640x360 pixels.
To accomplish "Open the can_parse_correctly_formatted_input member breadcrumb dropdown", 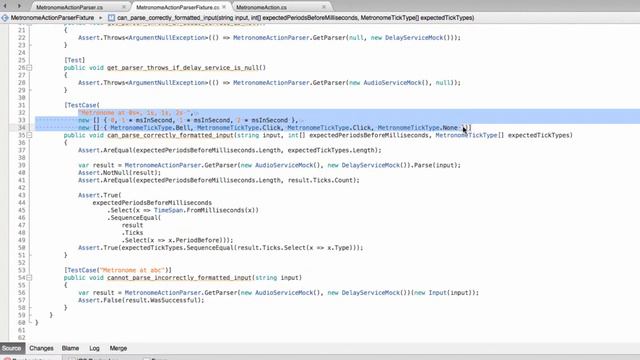I will point(296,18).
